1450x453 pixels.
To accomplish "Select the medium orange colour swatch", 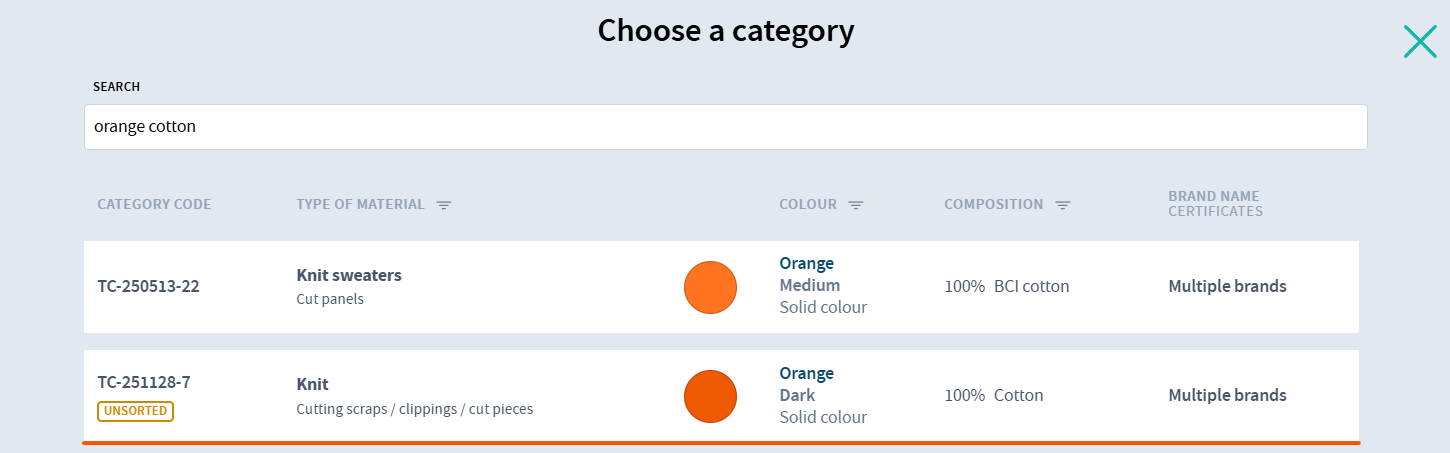I will click(x=710, y=287).
